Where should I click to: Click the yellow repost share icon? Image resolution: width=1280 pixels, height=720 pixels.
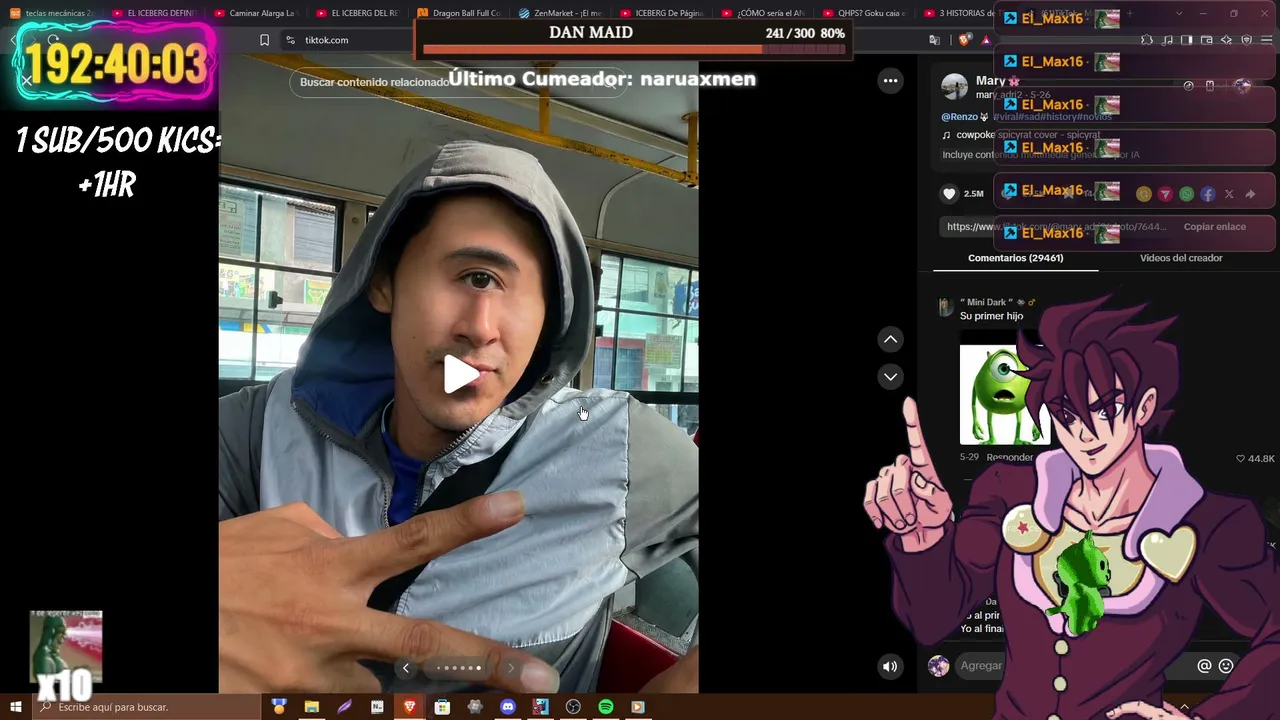[x=1144, y=194]
